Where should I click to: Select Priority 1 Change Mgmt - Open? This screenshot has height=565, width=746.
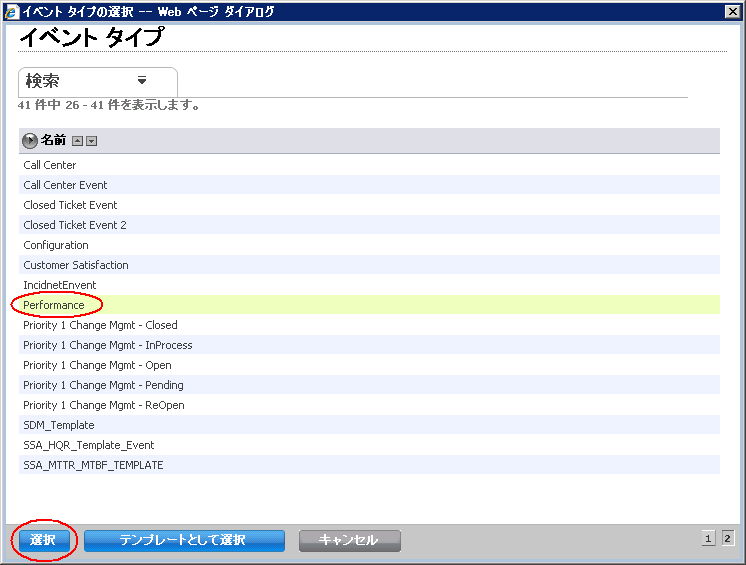click(369, 364)
